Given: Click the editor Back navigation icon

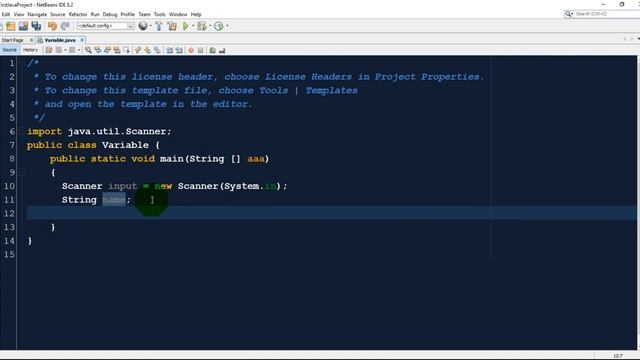Looking at the screenshot, I should pyautogui.click(x=59, y=50).
